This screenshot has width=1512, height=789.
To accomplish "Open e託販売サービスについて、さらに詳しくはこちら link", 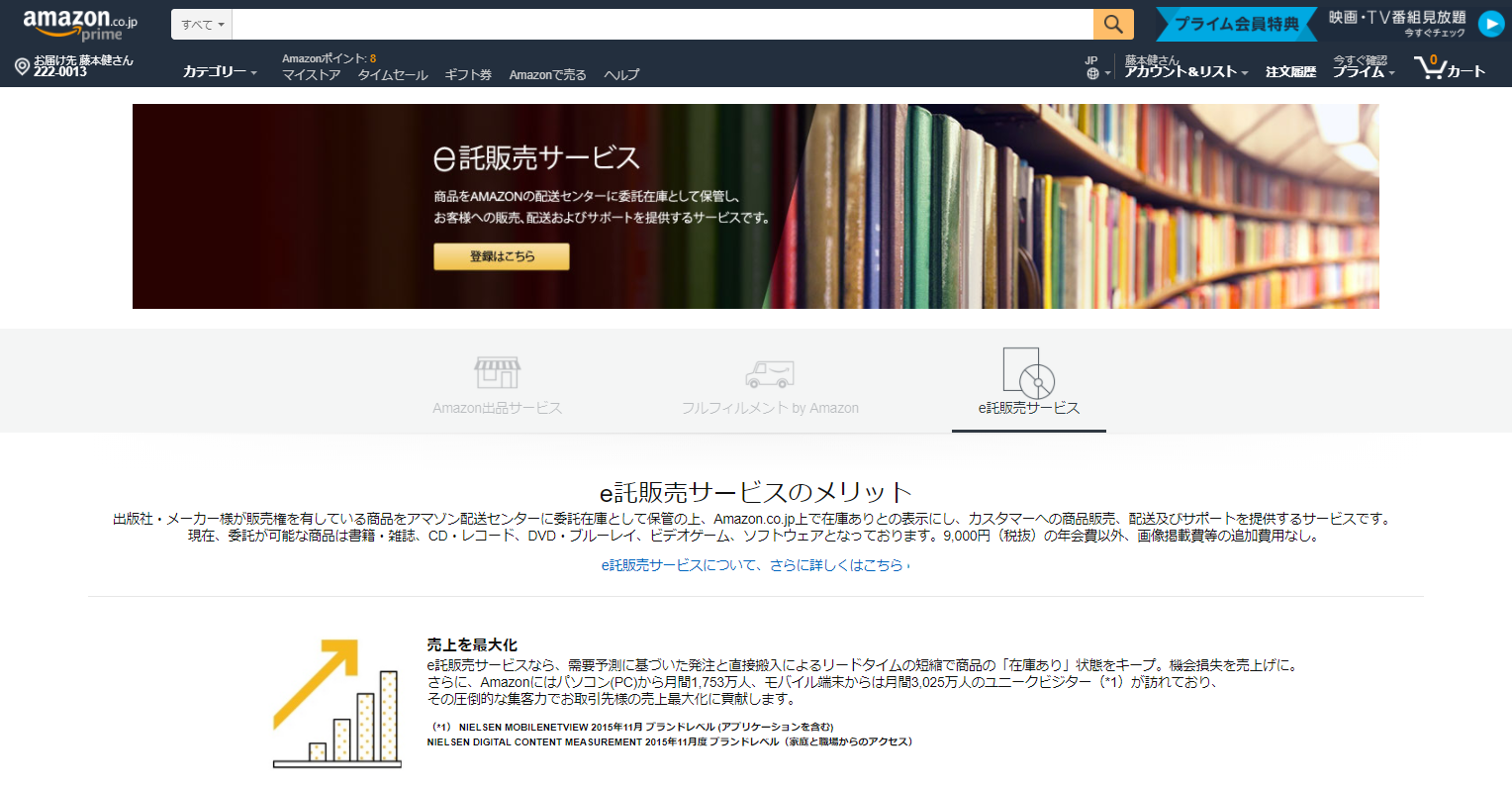I will pyautogui.click(x=755, y=565).
